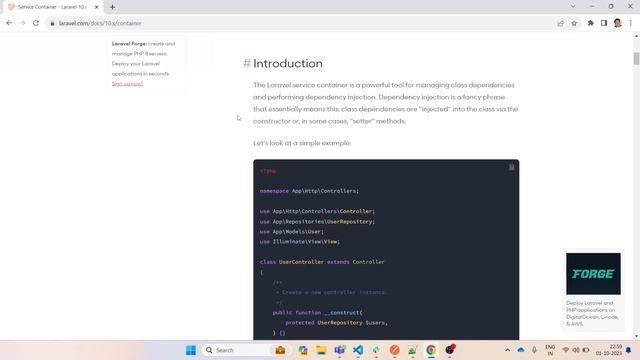Open the Extensions puzzle icon
The width and height of the screenshot is (640, 360).
tap(591, 23)
